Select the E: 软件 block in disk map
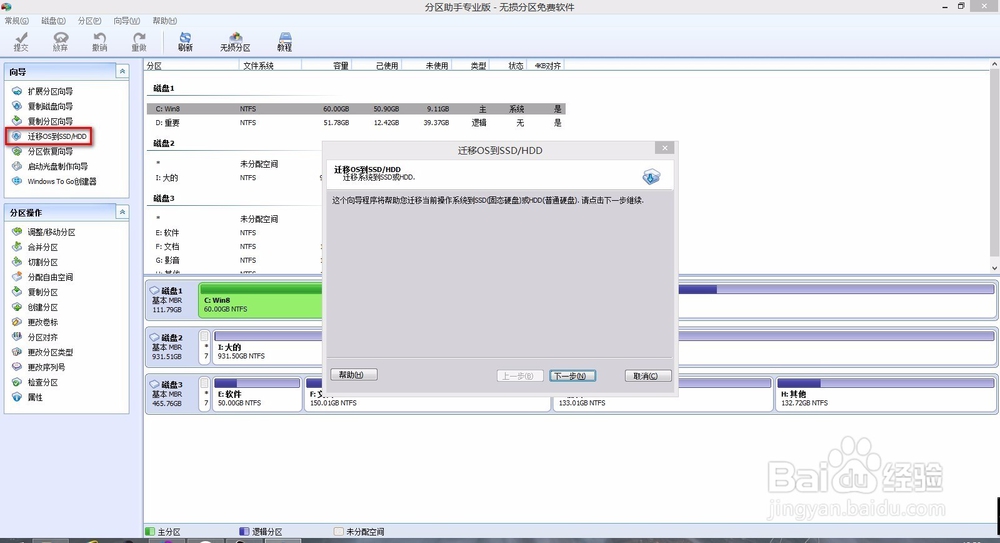The width and height of the screenshot is (1000, 543). [256, 394]
